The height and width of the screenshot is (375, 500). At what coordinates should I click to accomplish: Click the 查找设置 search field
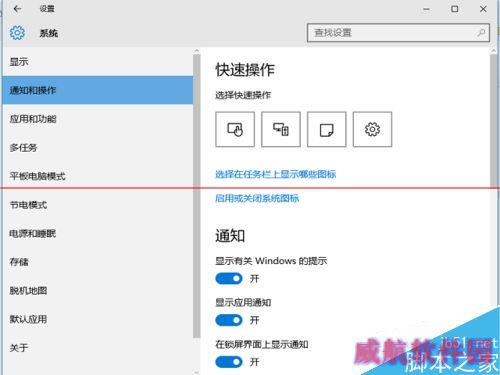398,33
